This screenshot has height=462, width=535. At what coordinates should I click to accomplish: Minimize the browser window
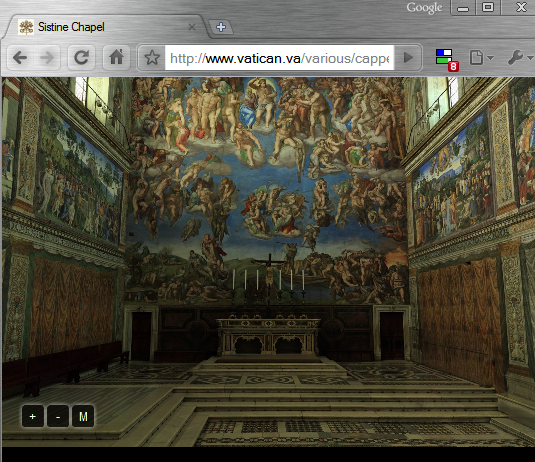click(x=463, y=8)
